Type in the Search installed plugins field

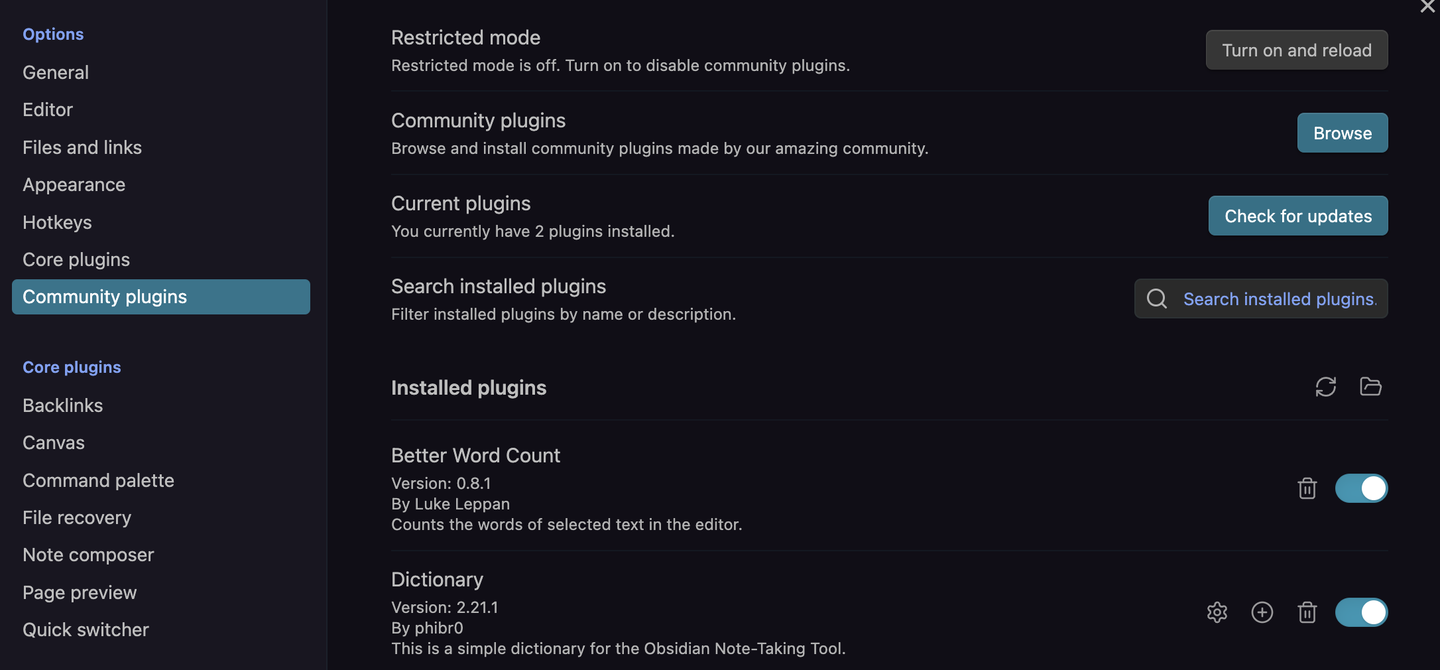click(x=1279, y=299)
